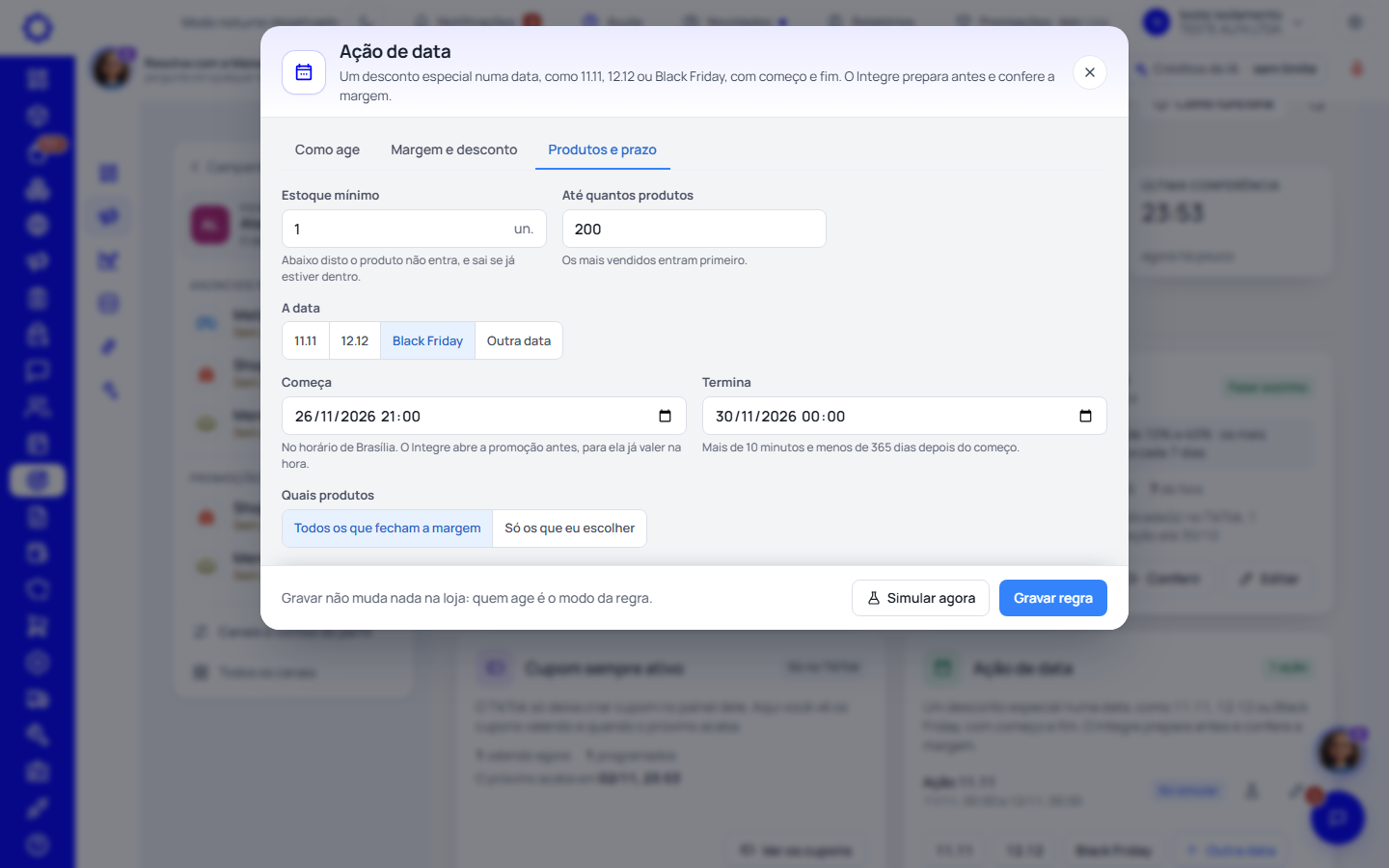Click the Termina date value 30/11/2026 00:00
This screenshot has width=1389, height=868.
pyautogui.click(x=780, y=417)
